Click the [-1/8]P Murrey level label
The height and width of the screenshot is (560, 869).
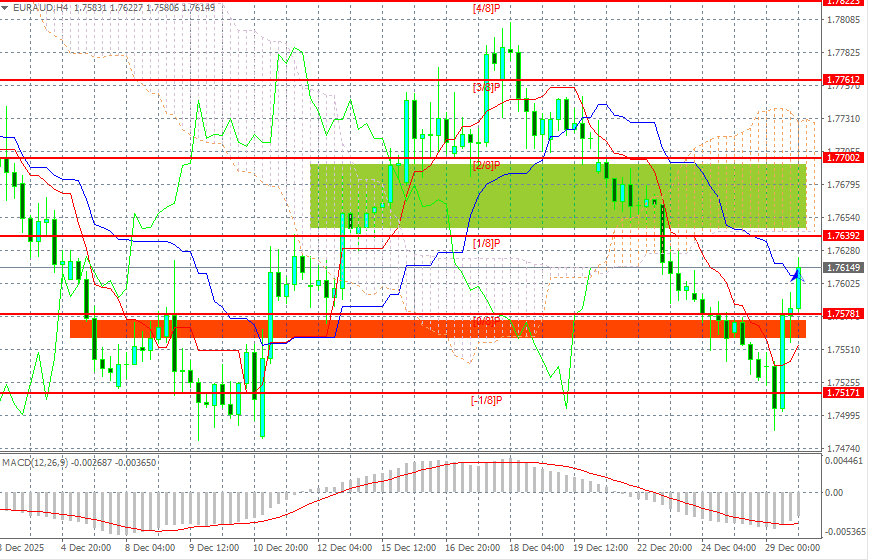[x=487, y=400]
